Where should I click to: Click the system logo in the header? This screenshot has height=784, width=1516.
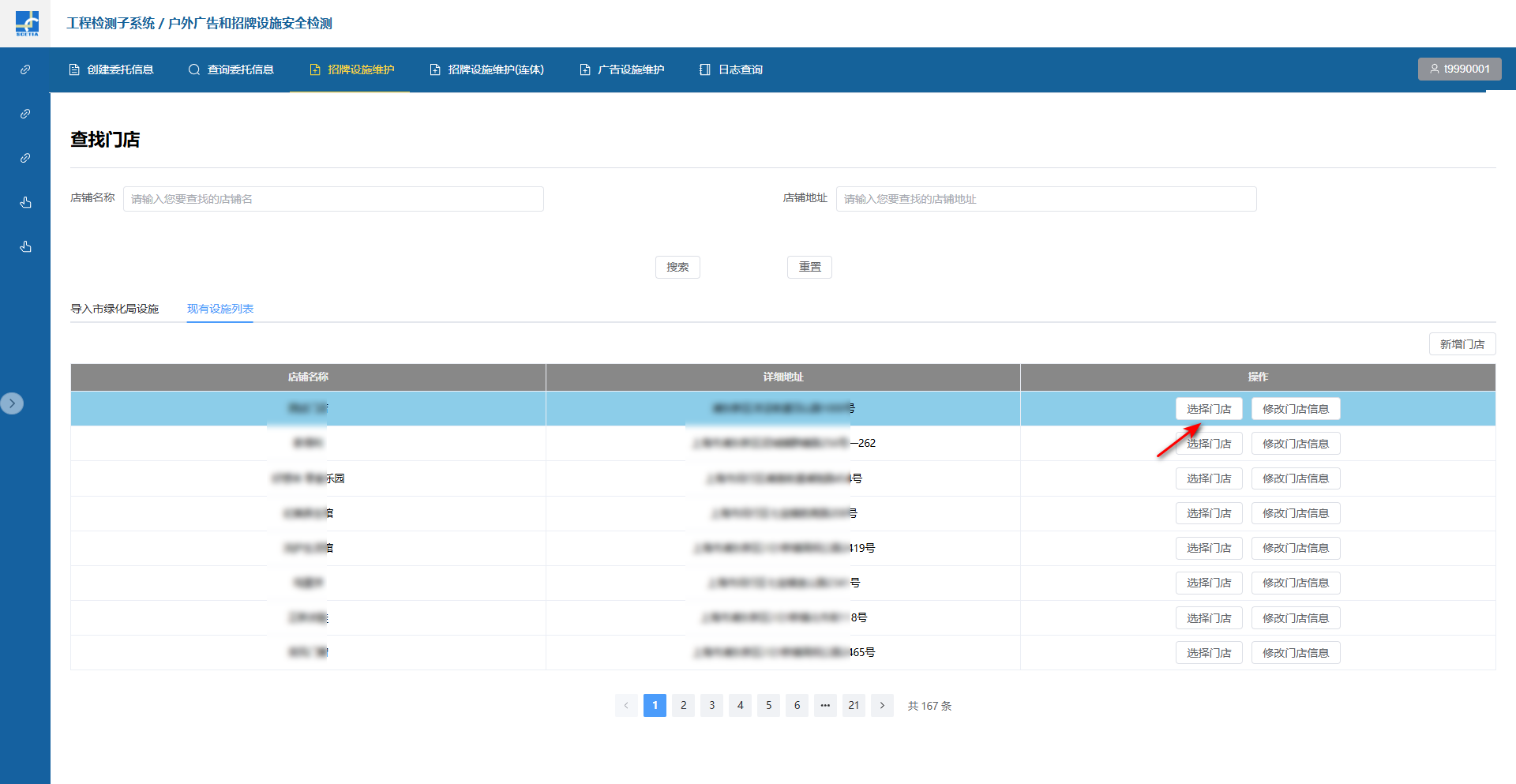[x=26, y=23]
